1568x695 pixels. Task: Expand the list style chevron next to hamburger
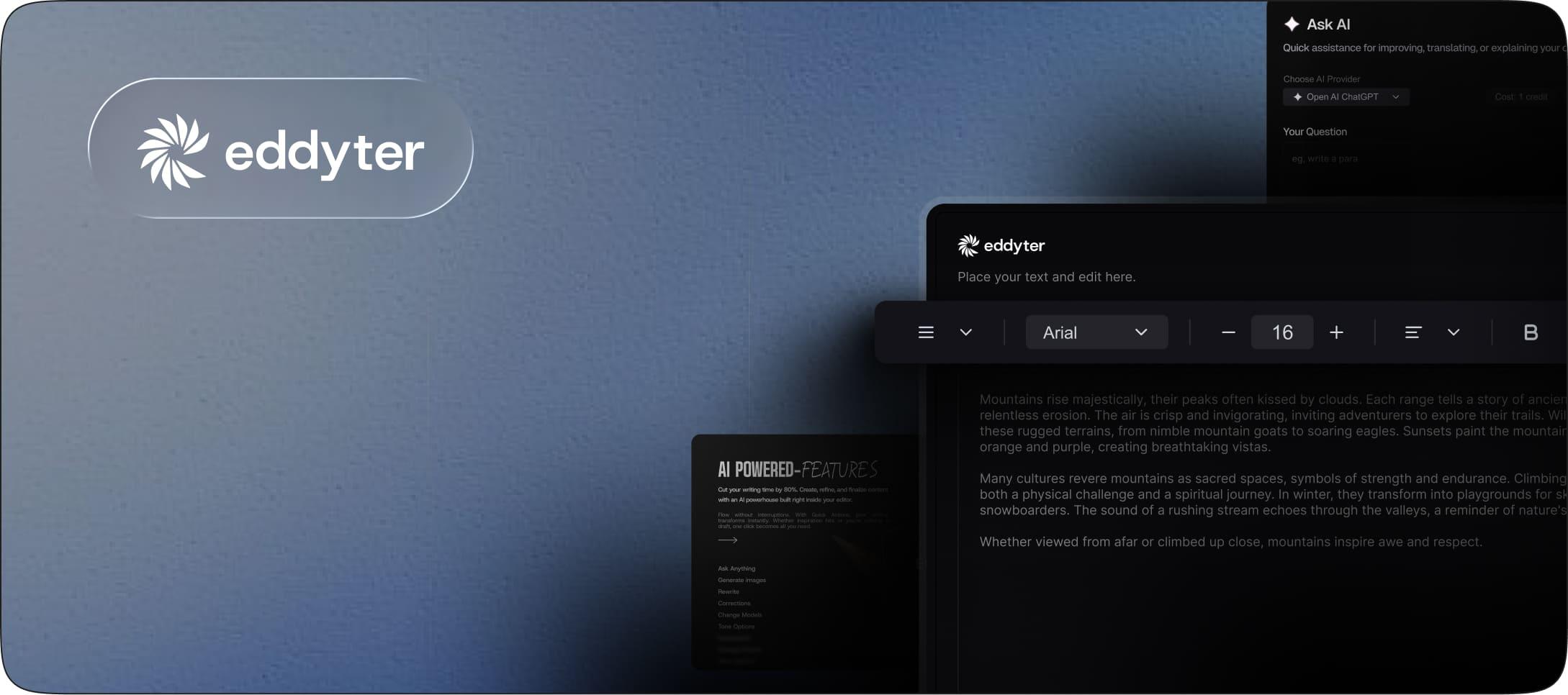[966, 332]
